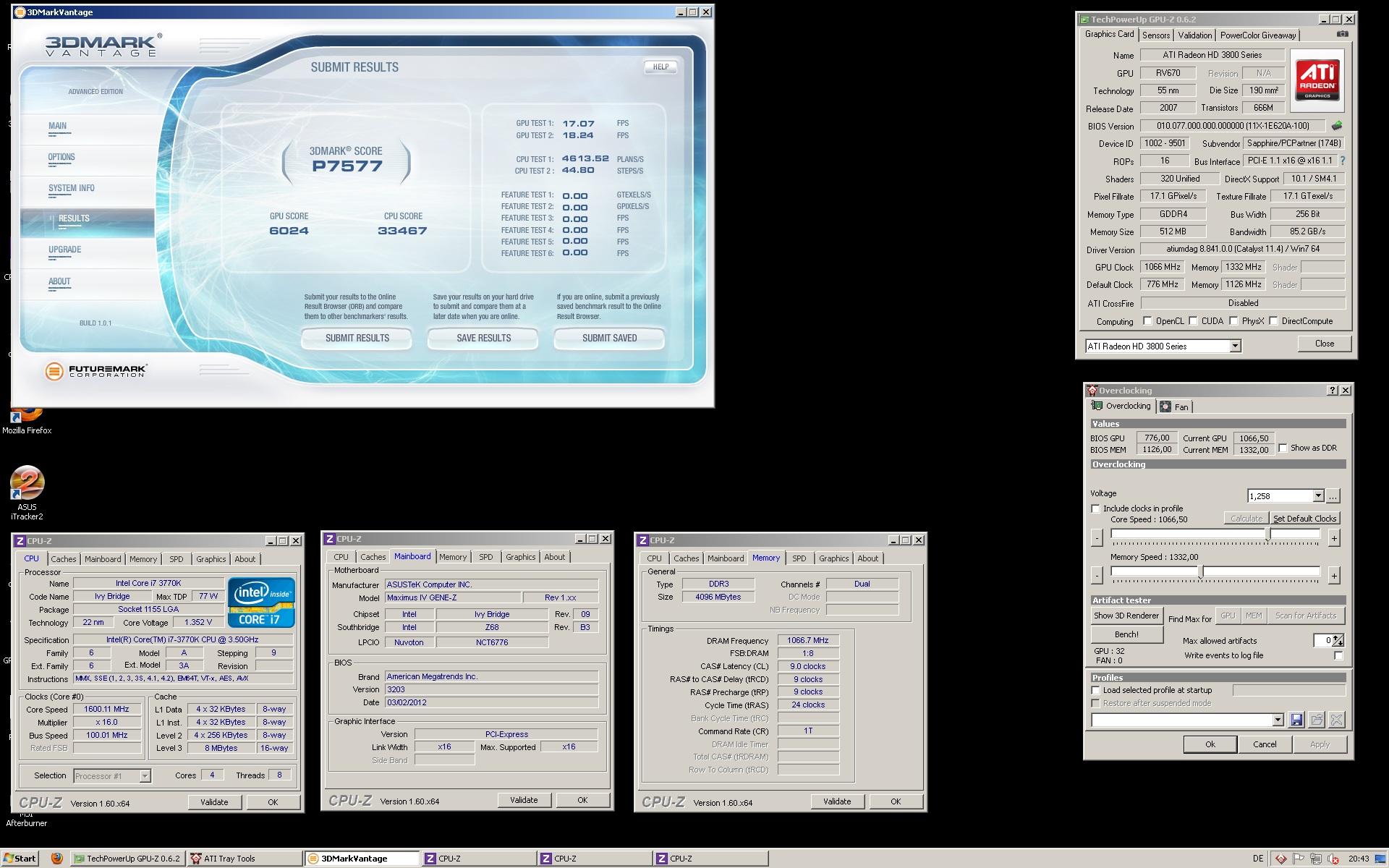Image resolution: width=1389 pixels, height=868 pixels.
Task: Click the HELP button in 3DMark Vantage
Action: click(660, 67)
